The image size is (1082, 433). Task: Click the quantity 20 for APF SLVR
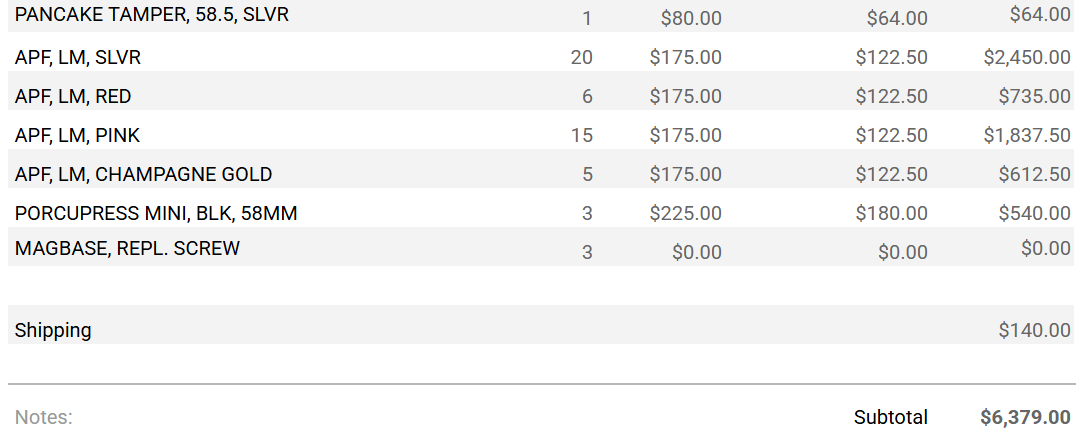[x=582, y=58]
